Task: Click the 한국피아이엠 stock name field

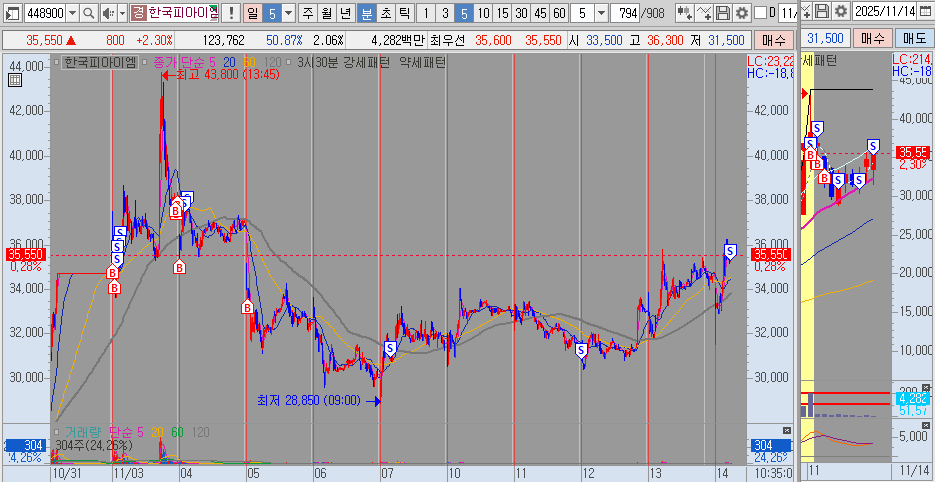Action: point(183,13)
